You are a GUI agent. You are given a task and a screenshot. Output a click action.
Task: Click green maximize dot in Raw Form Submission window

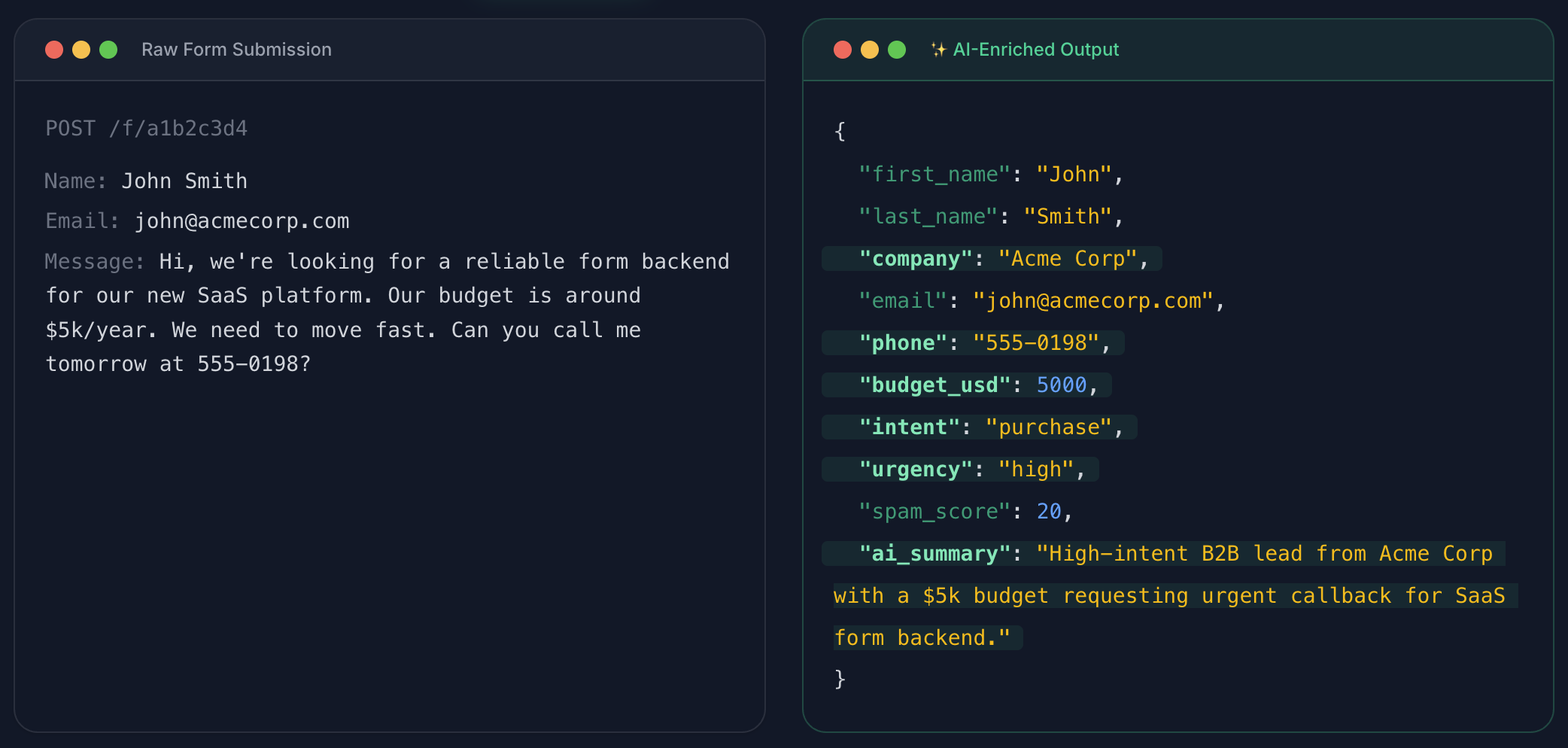[x=108, y=50]
